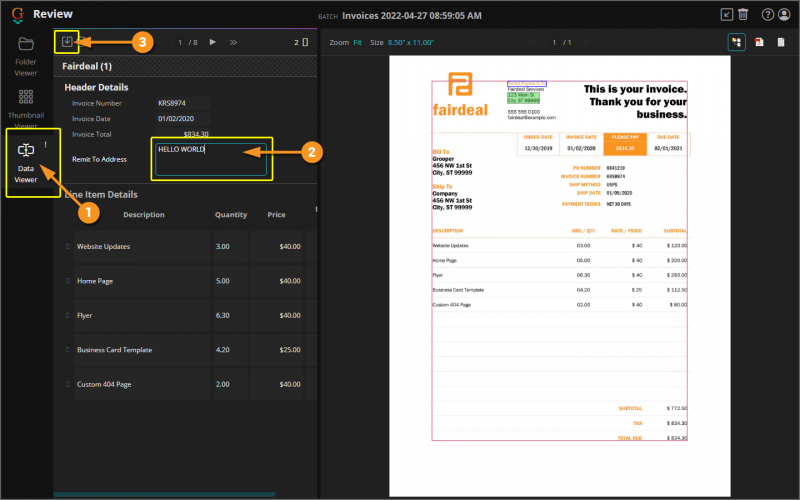Go to the next document with play arrow
This screenshot has width=800, height=500.
(x=212, y=42)
